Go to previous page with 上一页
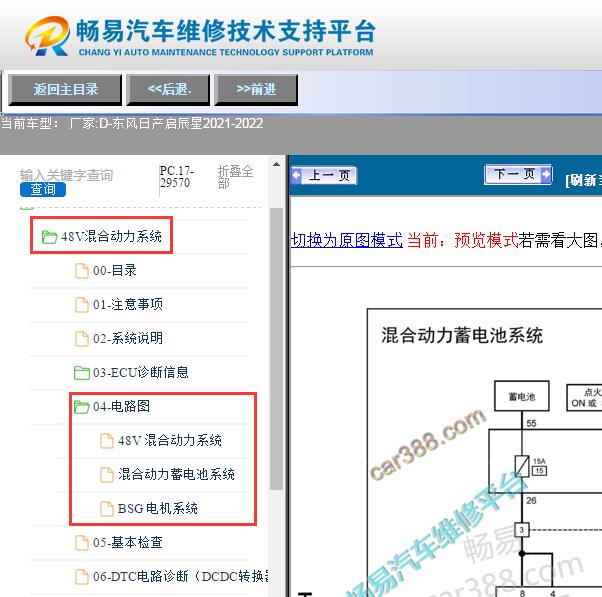The height and width of the screenshot is (597, 602). [324, 175]
